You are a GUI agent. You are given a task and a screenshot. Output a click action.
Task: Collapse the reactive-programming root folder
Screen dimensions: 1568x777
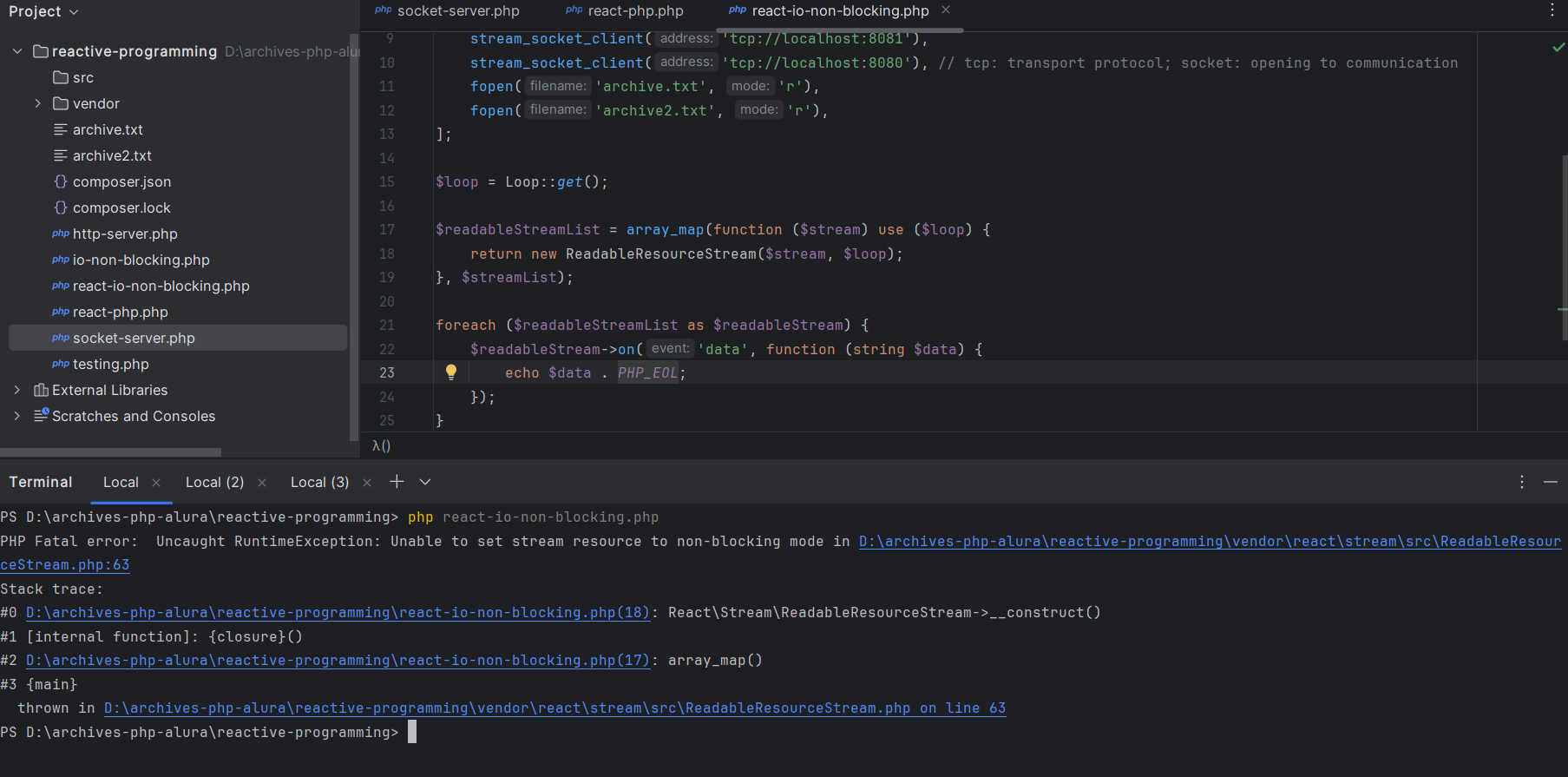(x=17, y=51)
